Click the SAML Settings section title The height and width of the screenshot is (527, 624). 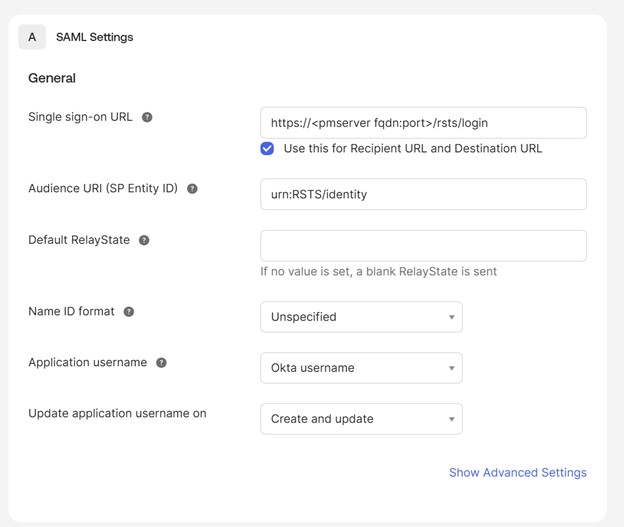tap(94, 37)
